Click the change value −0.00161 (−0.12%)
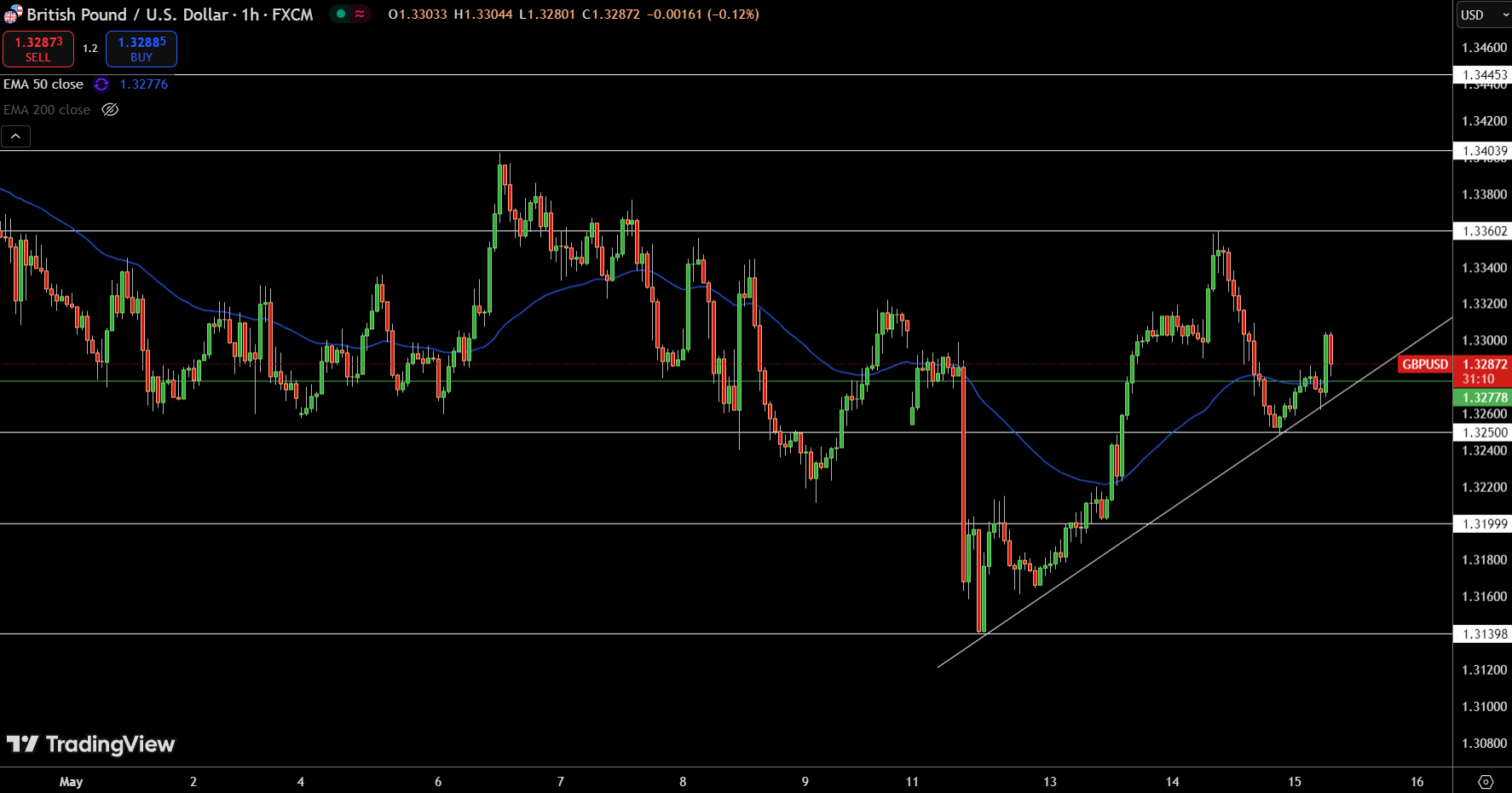 pyautogui.click(x=703, y=14)
